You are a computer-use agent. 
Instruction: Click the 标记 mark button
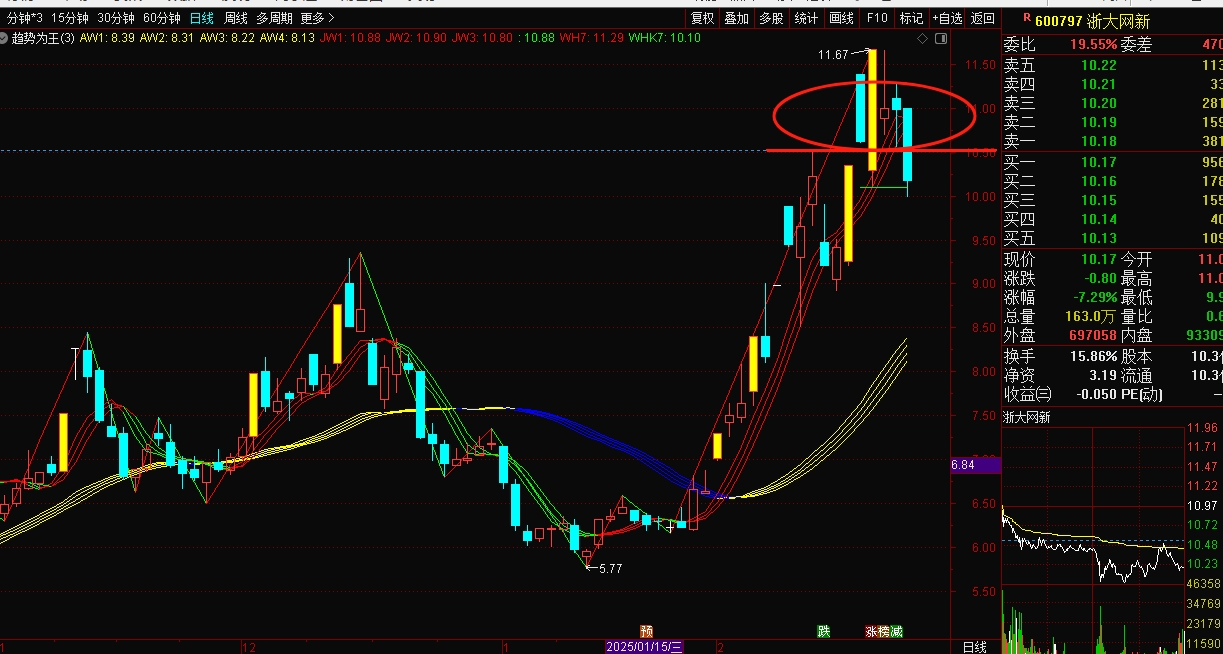911,18
